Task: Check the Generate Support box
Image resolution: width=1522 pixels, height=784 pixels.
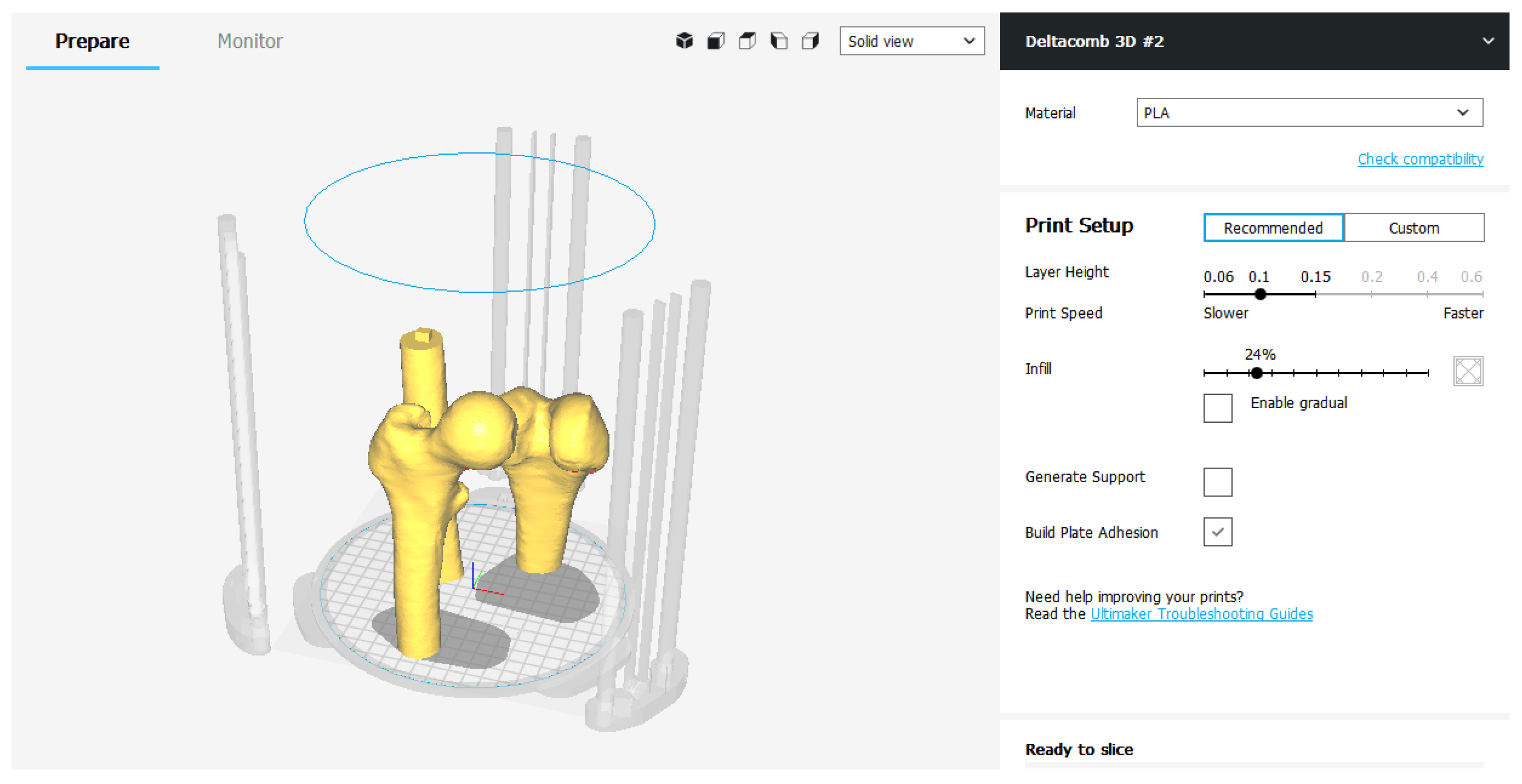Action: pyautogui.click(x=1217, y=482)
